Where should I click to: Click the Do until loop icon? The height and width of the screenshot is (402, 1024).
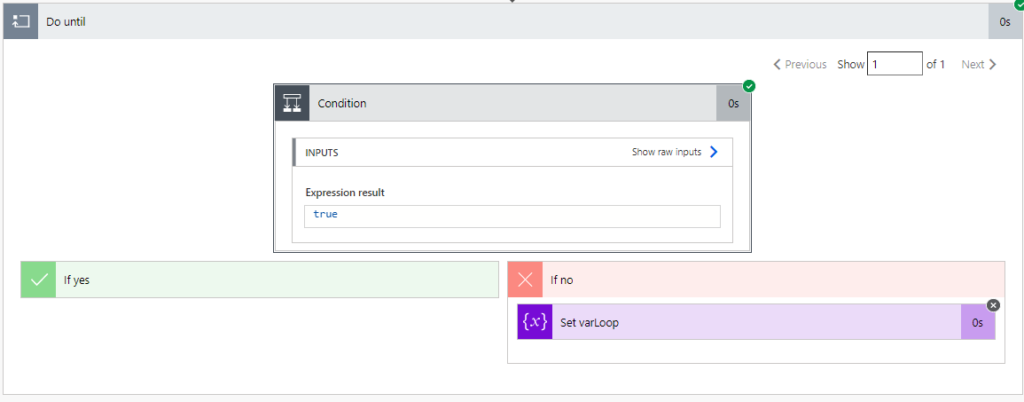pyautogui.click(x=21, y=22)
